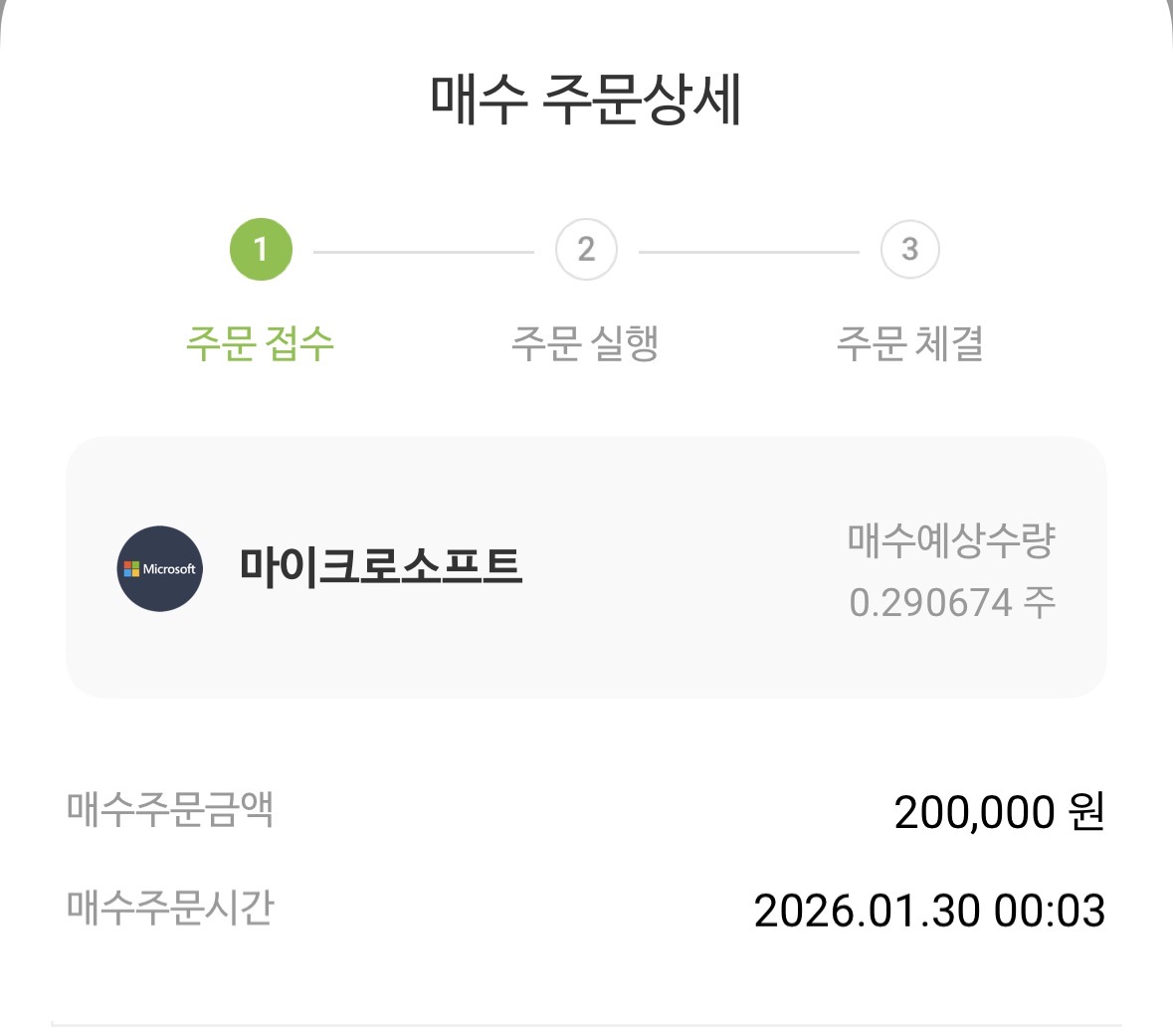Click progress line between steps 1 and 2
Screen dimensions: 1173x1036
(x=423, y=253)
